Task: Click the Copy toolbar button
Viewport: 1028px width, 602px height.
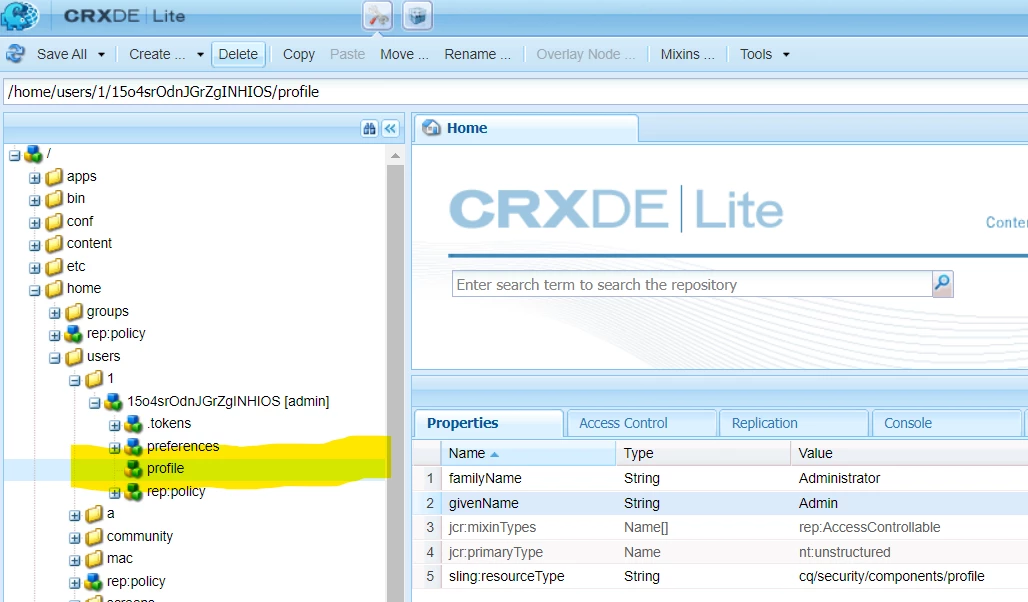Action: [x=299, y=54]
